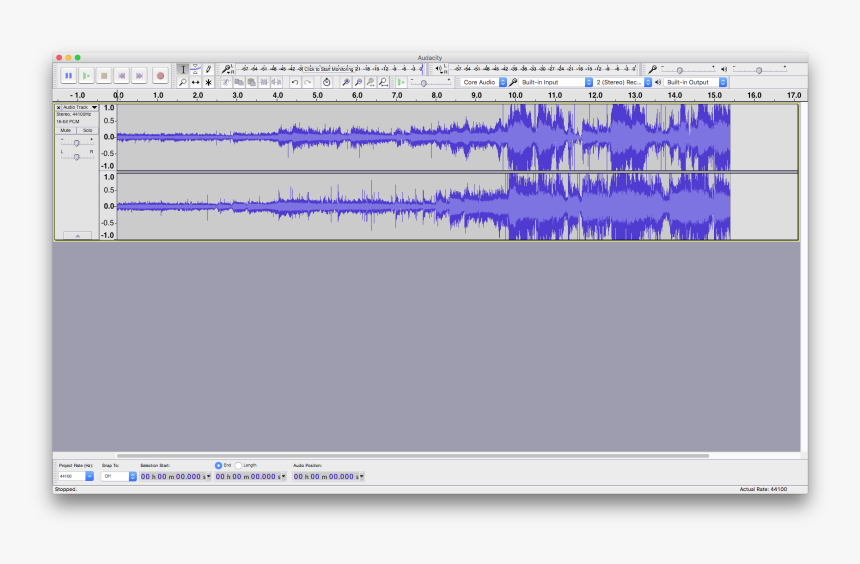Click the Audio Position time field
Viewport: 860px width, 564px height.
329,476
